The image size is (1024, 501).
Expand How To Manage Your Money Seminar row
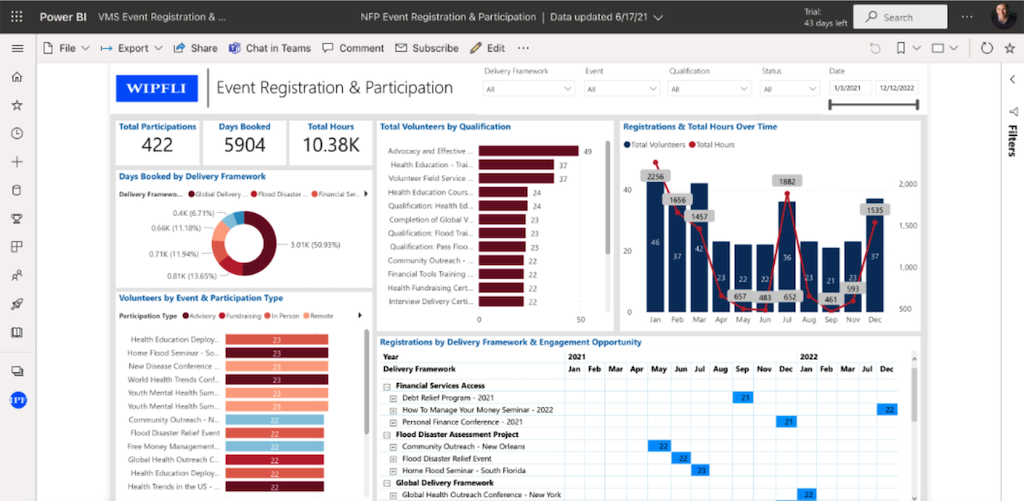coord(393,410)
